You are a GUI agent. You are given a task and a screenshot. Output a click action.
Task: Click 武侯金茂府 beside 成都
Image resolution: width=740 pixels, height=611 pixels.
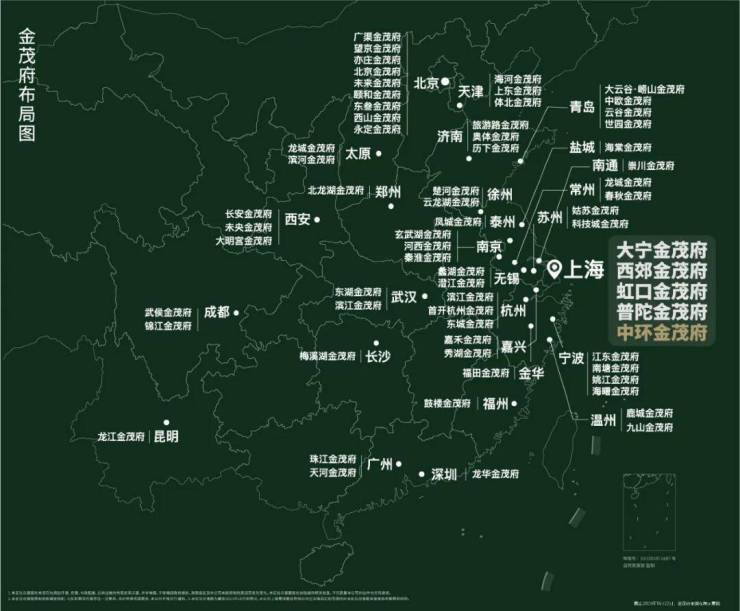[x=168, y=312]
